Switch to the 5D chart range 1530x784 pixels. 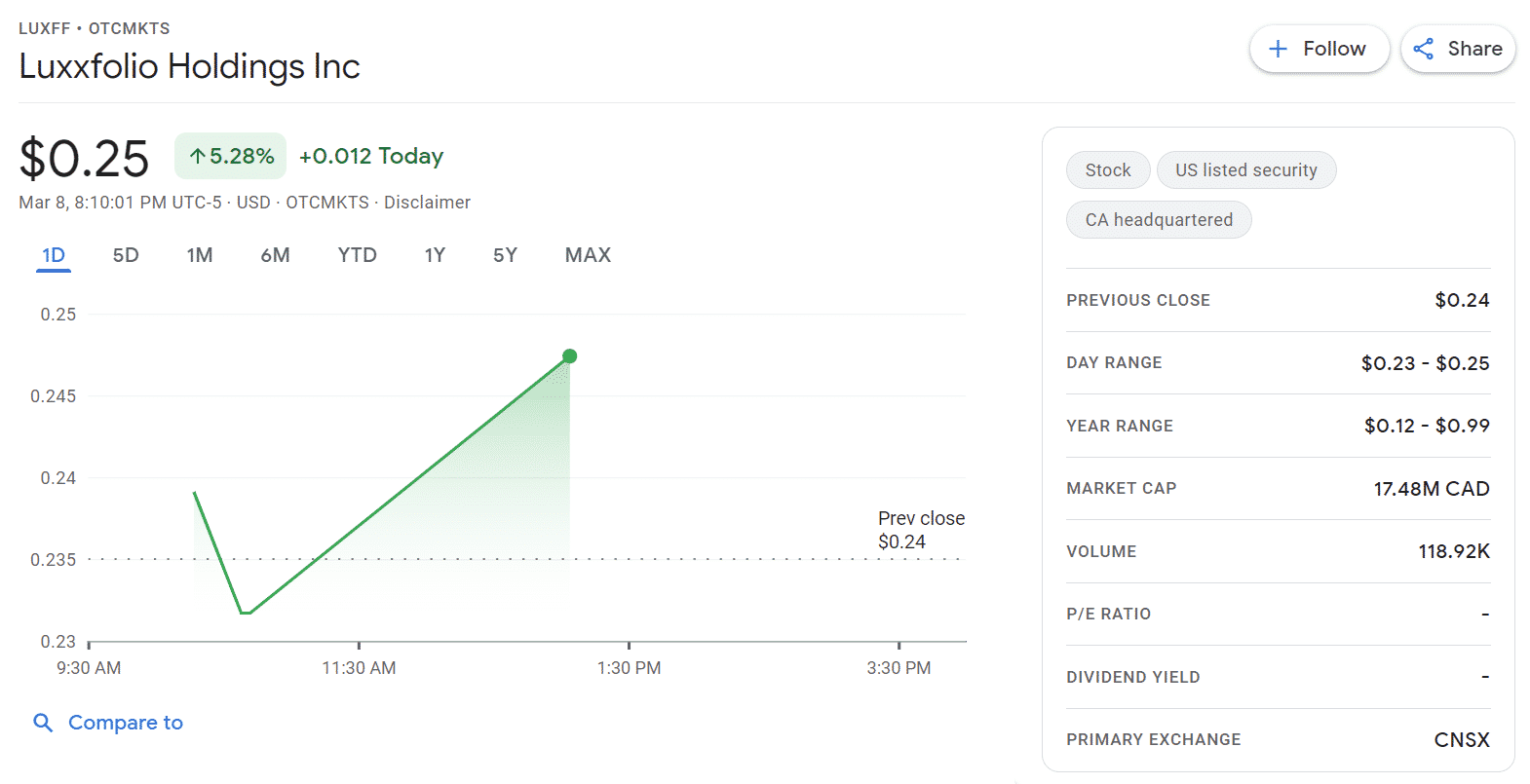coord(126,255)
